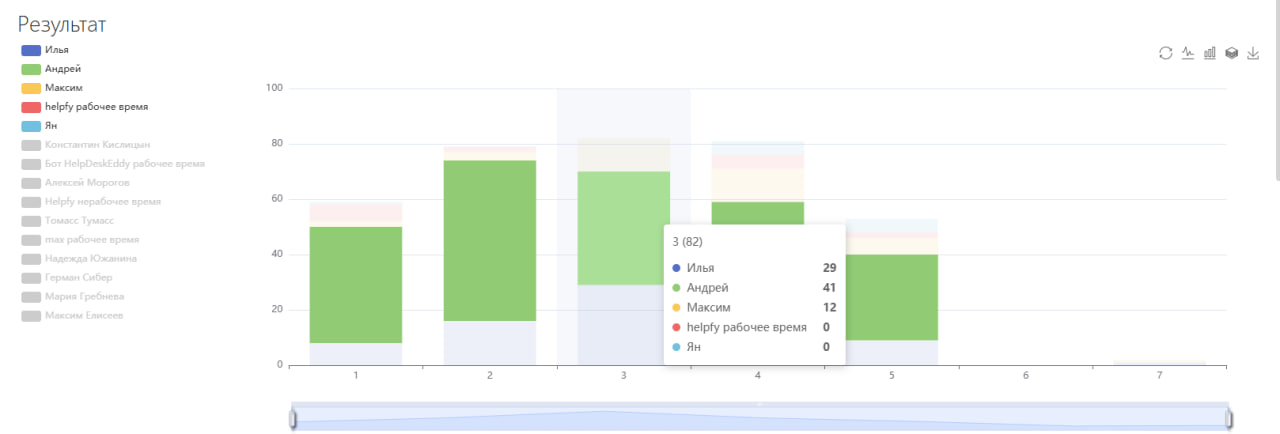The width and height of the screenshot is (1280, 434).
Task: Restore the chart to its original state
Action: click(1165, 53)
